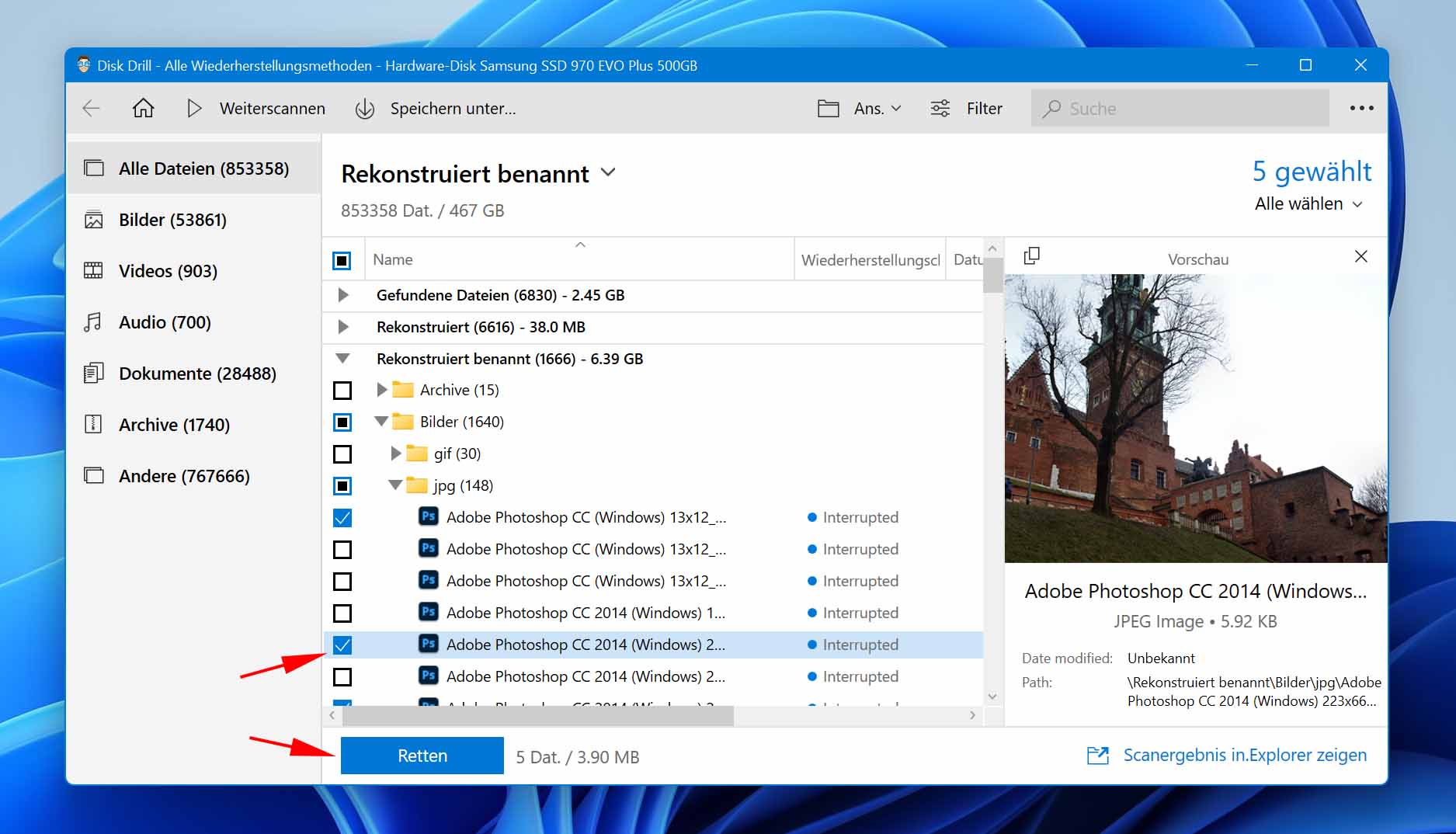This screenshot has width=1456, height=834.
Task: Toggle the select-all checkbox in Name header
Action: coord(342,260)
